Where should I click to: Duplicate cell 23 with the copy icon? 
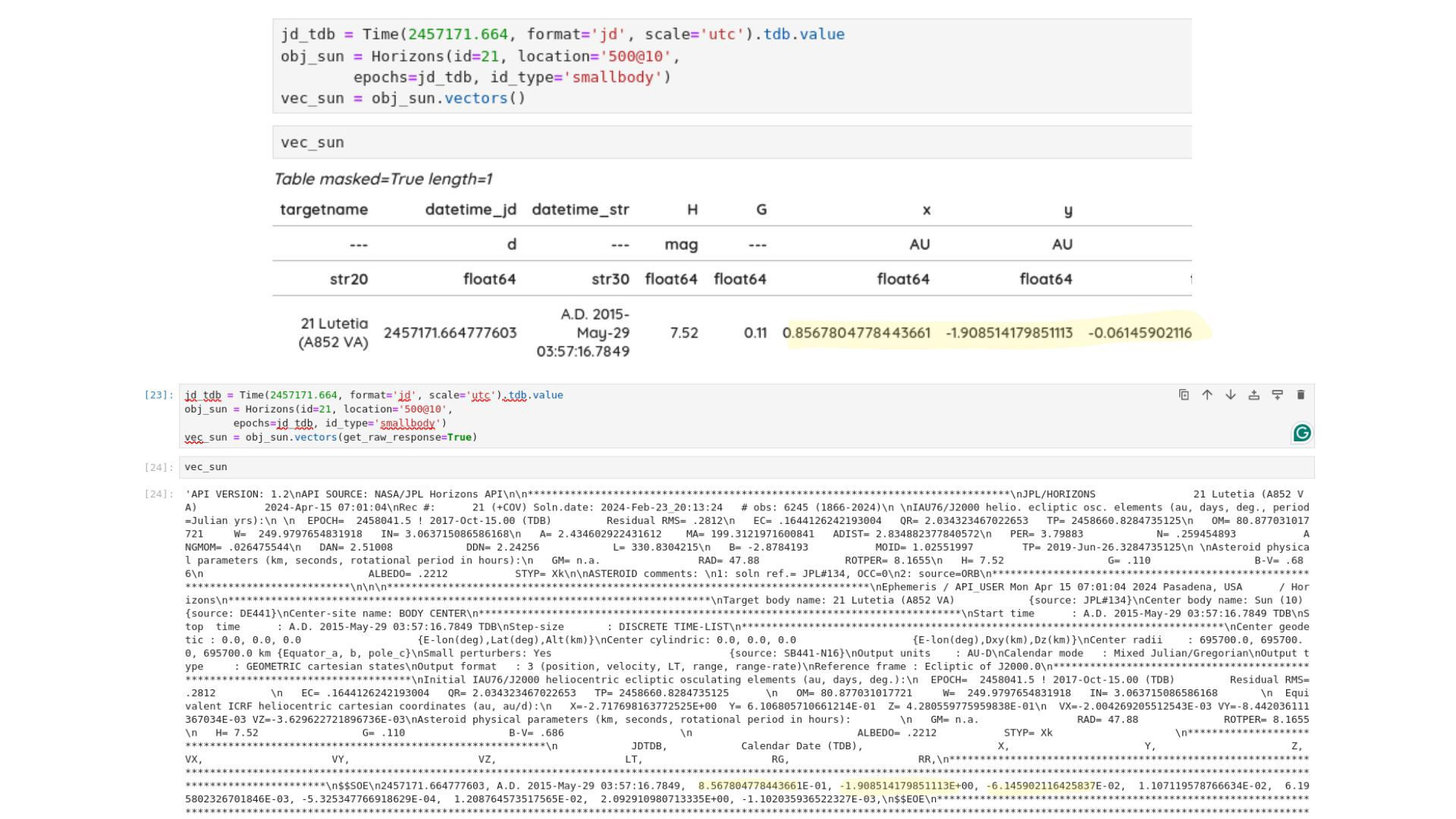1184,394
